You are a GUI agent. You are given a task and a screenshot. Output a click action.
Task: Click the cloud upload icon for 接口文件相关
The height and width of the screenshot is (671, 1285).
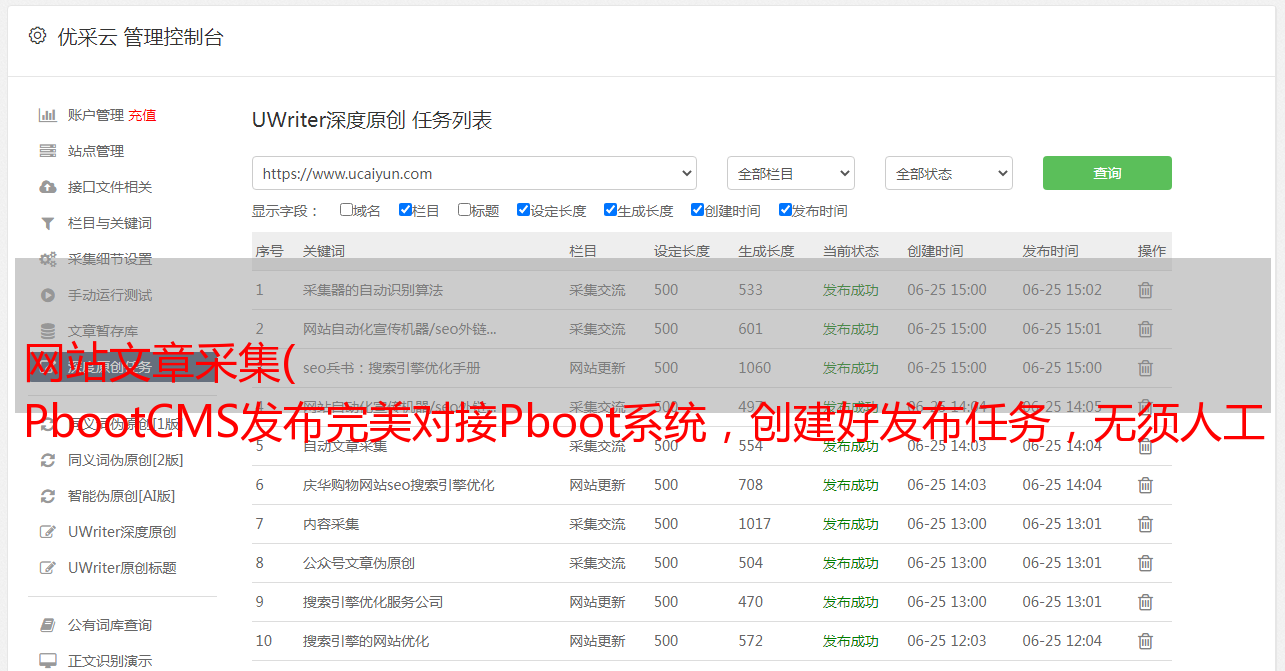47,187
